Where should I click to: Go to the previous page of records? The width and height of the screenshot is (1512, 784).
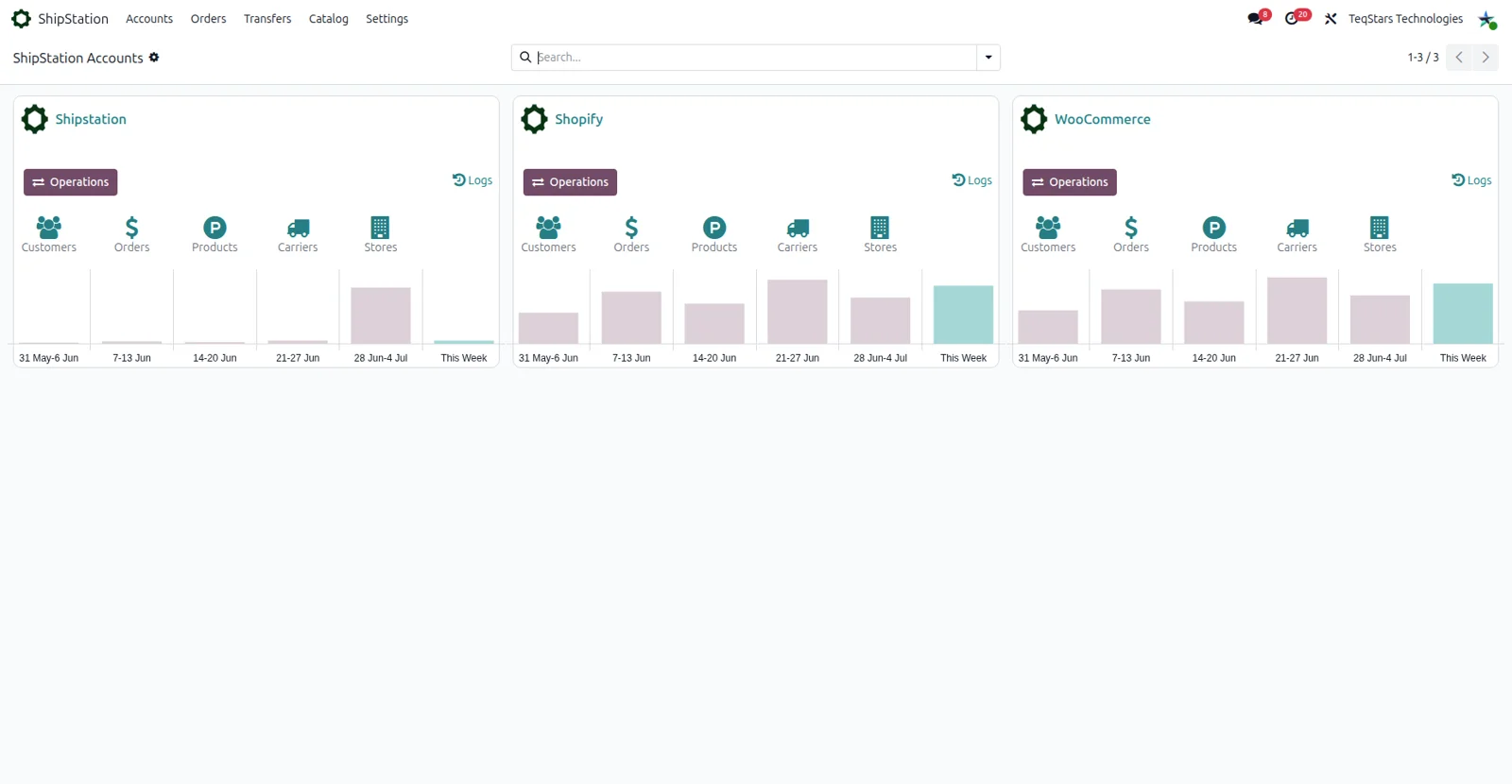(1459, 58)
